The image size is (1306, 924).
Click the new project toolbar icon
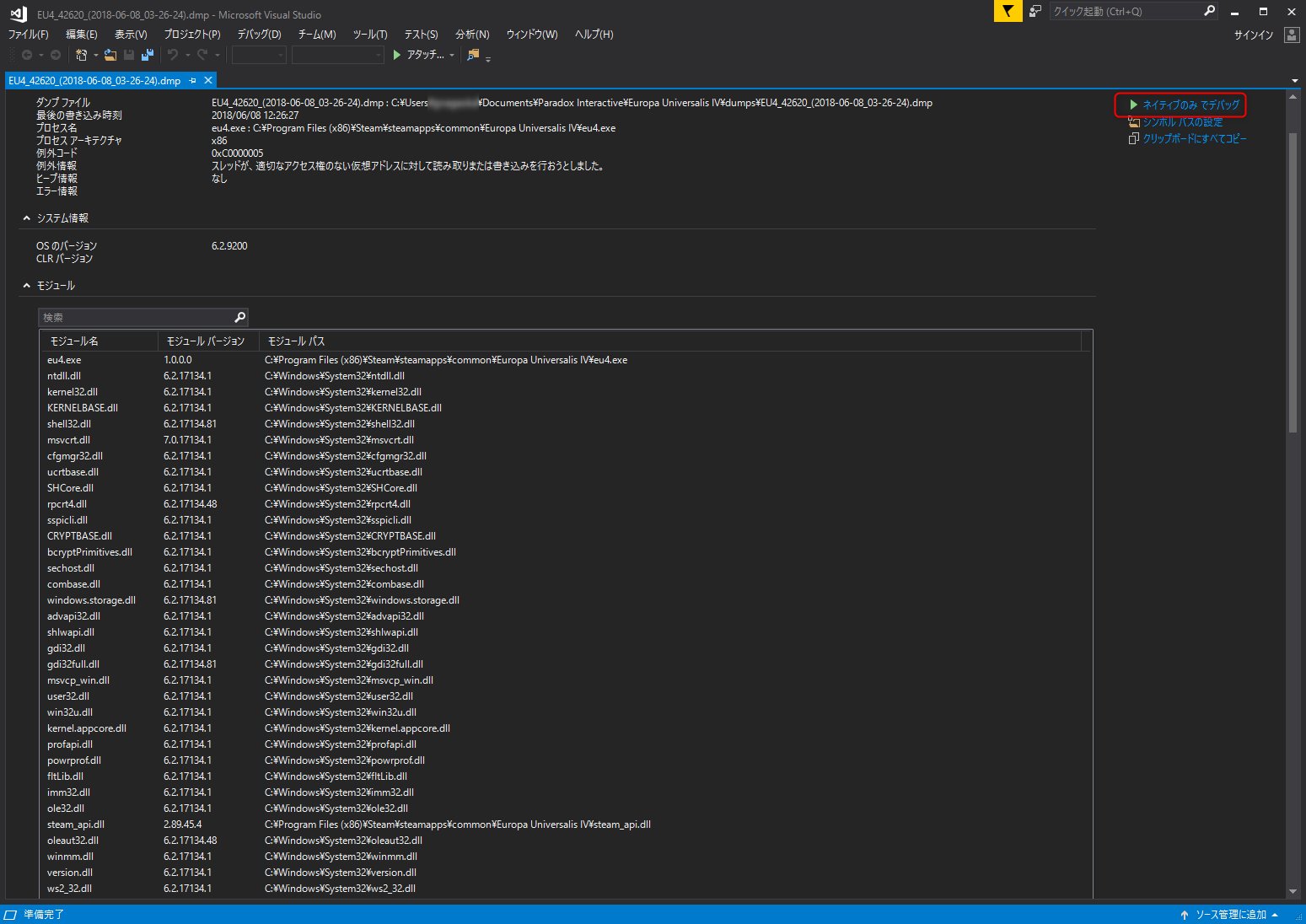[x=82, y=55]
